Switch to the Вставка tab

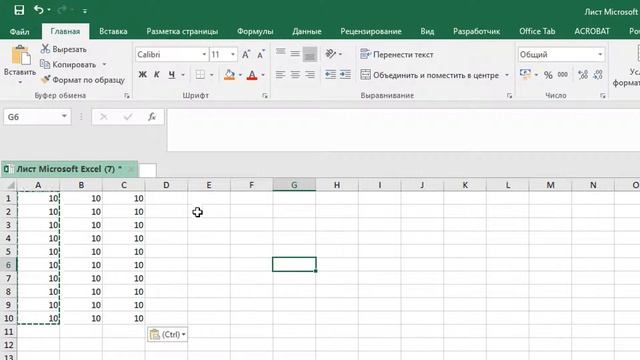(113, 31)
